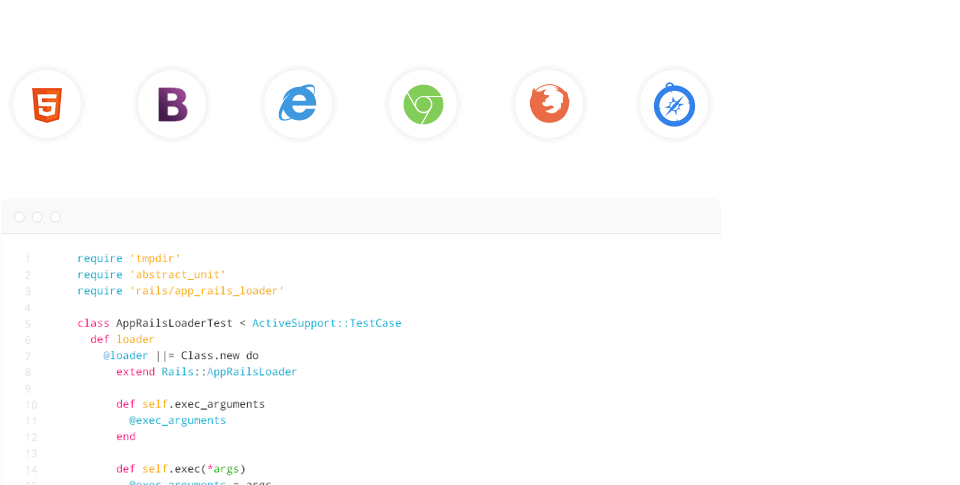The image size is (960, 485).
Task: Click AppRailsLoaderTest class name
Action: tap(174, 323)
